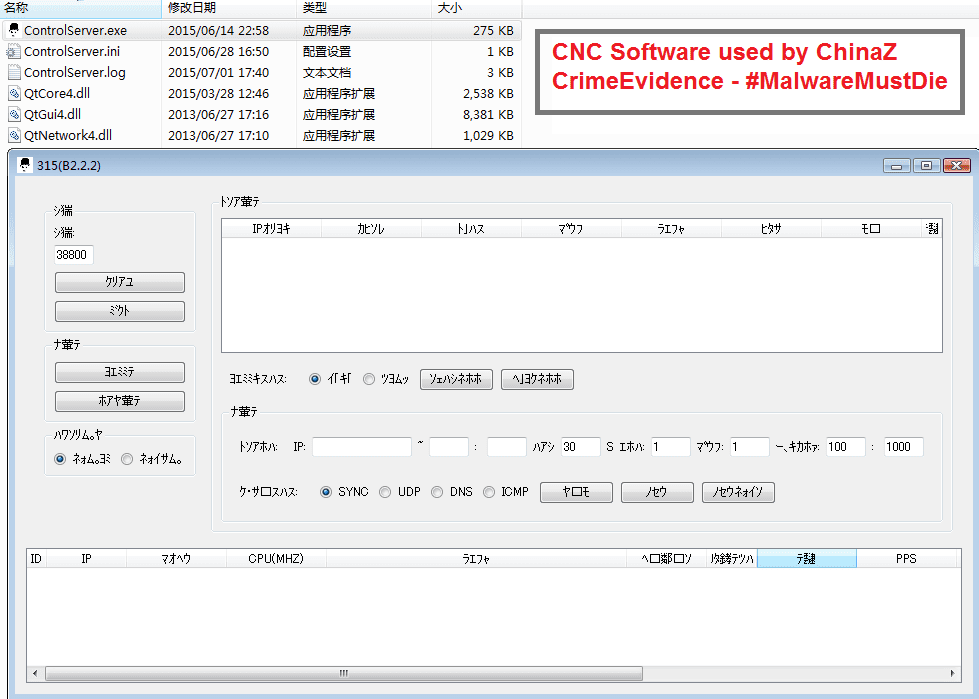Image resolution: width=979 pixels, height=699 pixels.
Task: Click the QtNetwork4.dll file icon
Action: pos(13,135)
